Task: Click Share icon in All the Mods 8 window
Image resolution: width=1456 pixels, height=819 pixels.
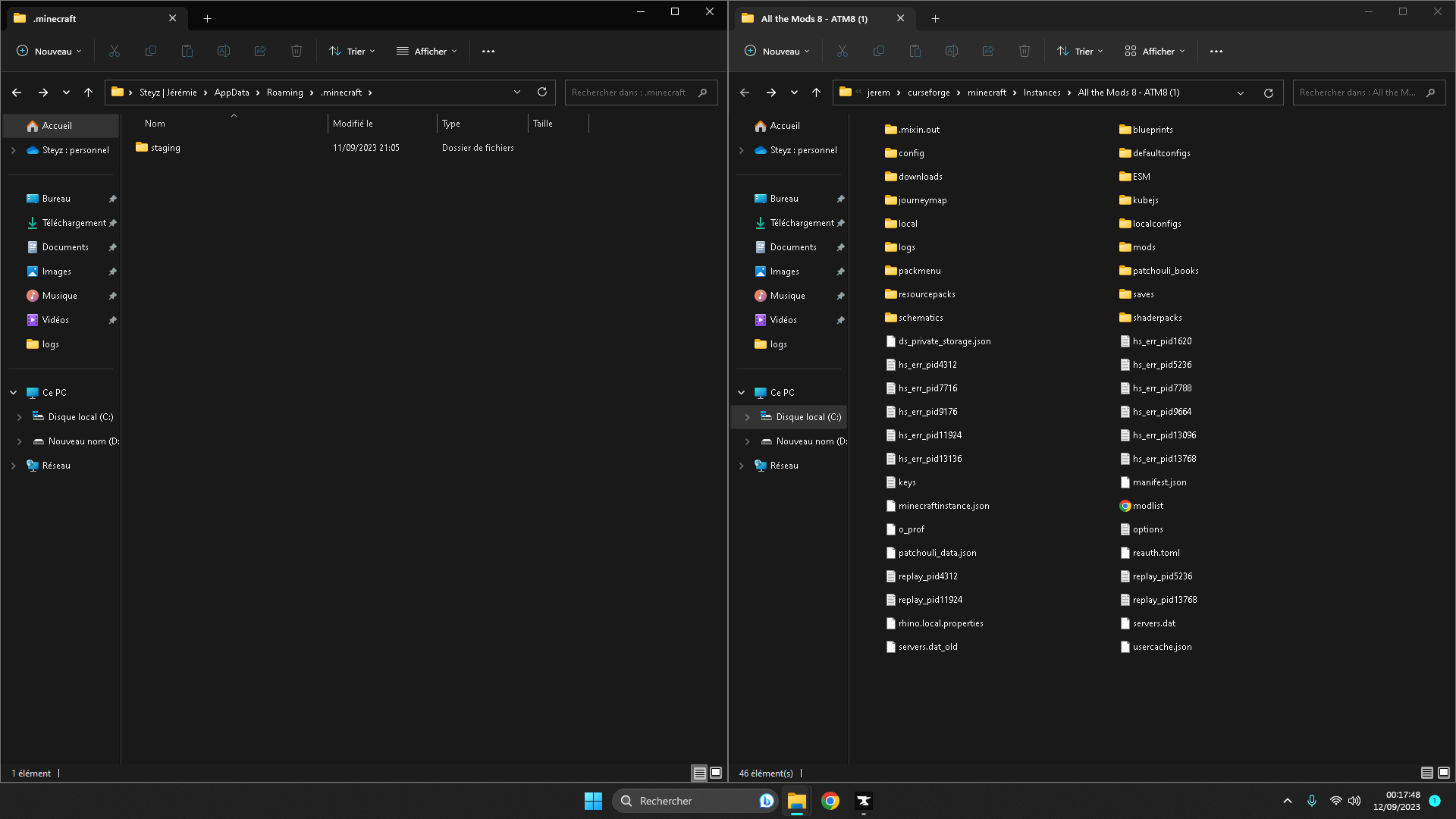Action: coord(988,51)
